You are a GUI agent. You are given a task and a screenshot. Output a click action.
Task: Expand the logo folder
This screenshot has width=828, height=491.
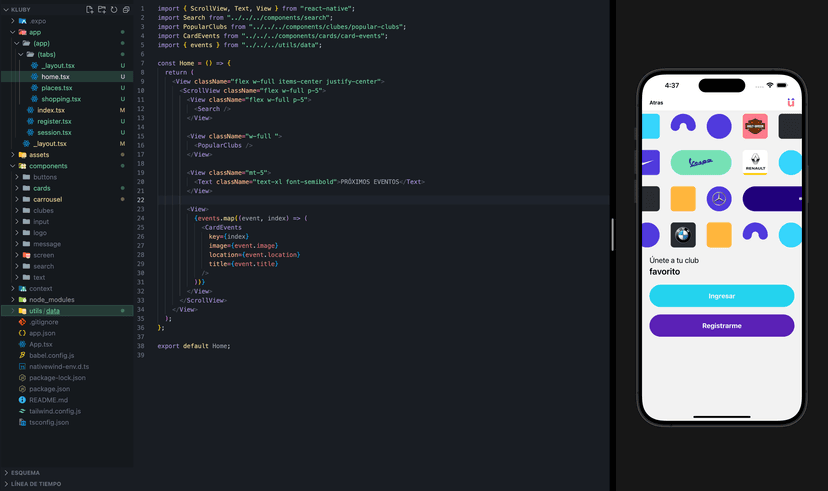(17, 232)
